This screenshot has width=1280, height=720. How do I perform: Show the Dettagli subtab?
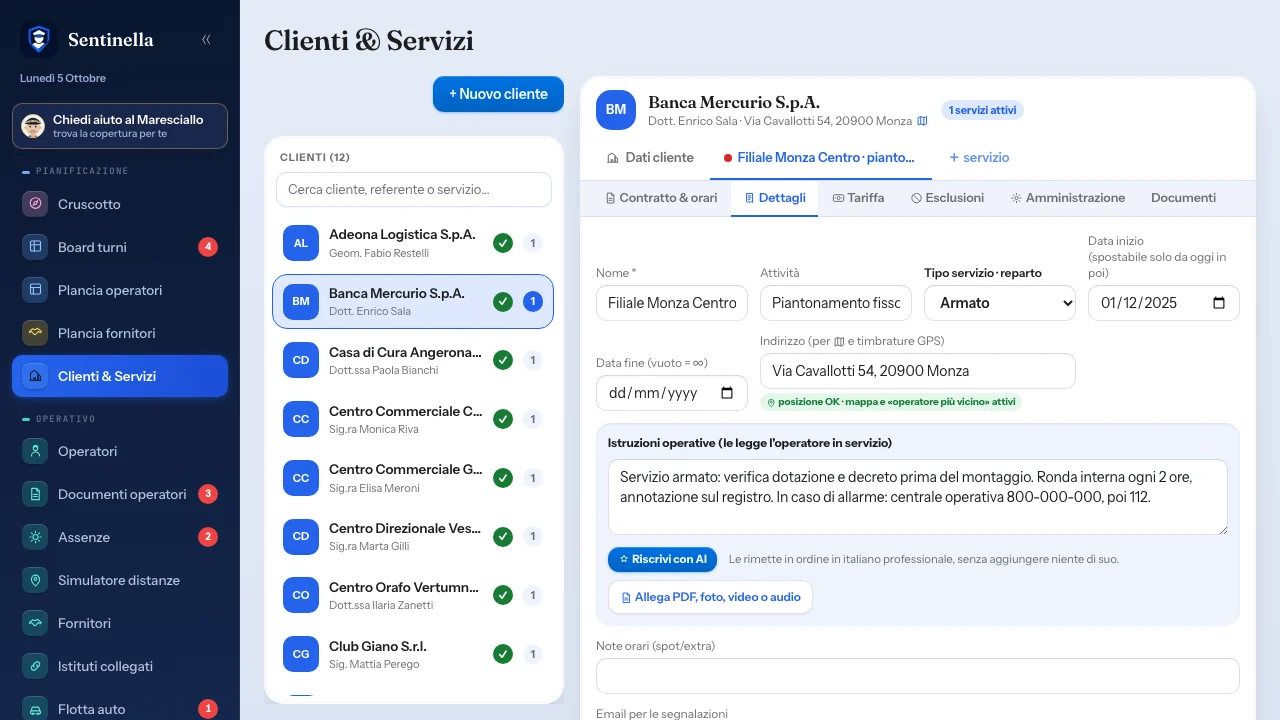[775, 198]
